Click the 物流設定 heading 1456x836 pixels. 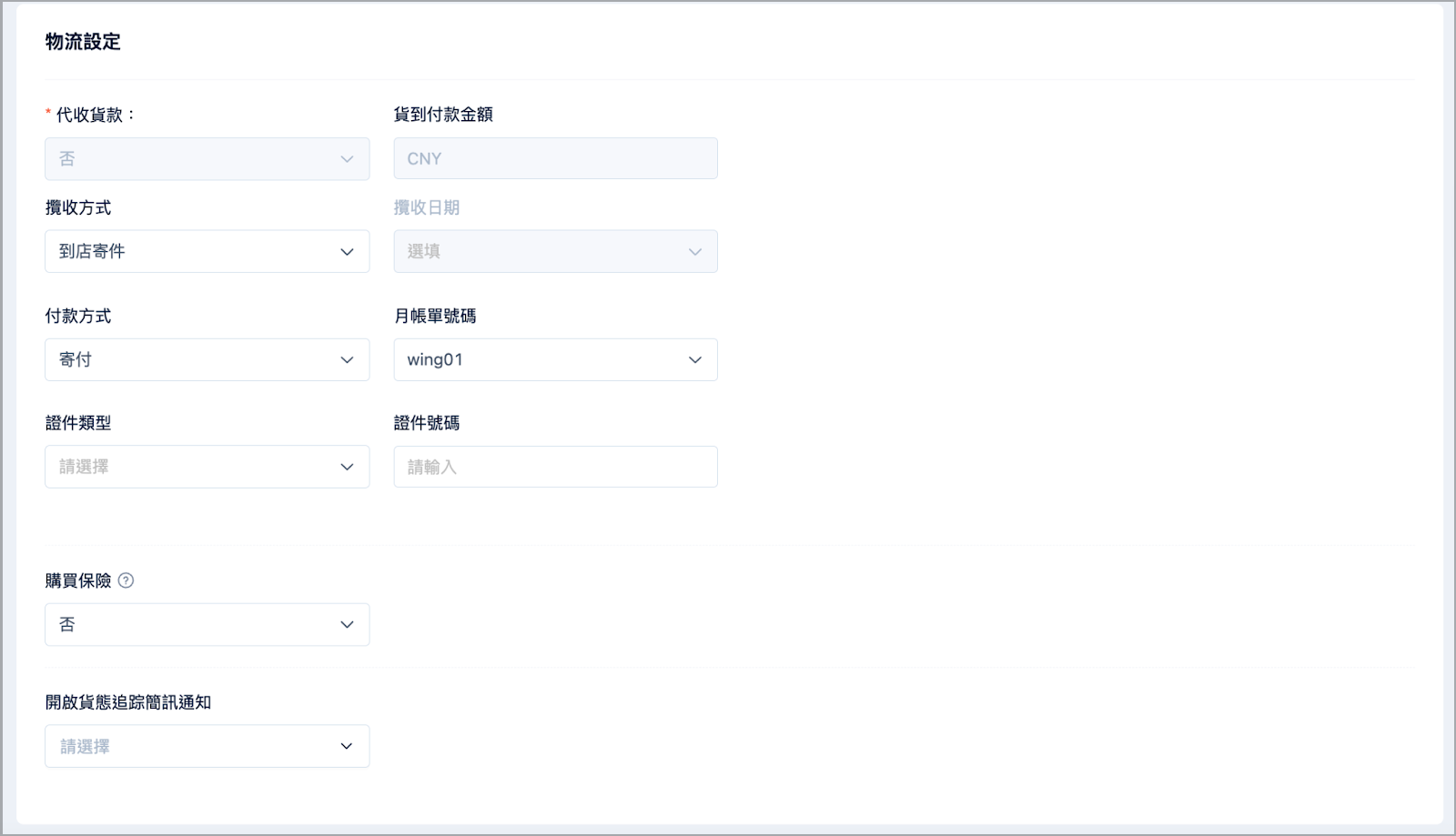83,42
